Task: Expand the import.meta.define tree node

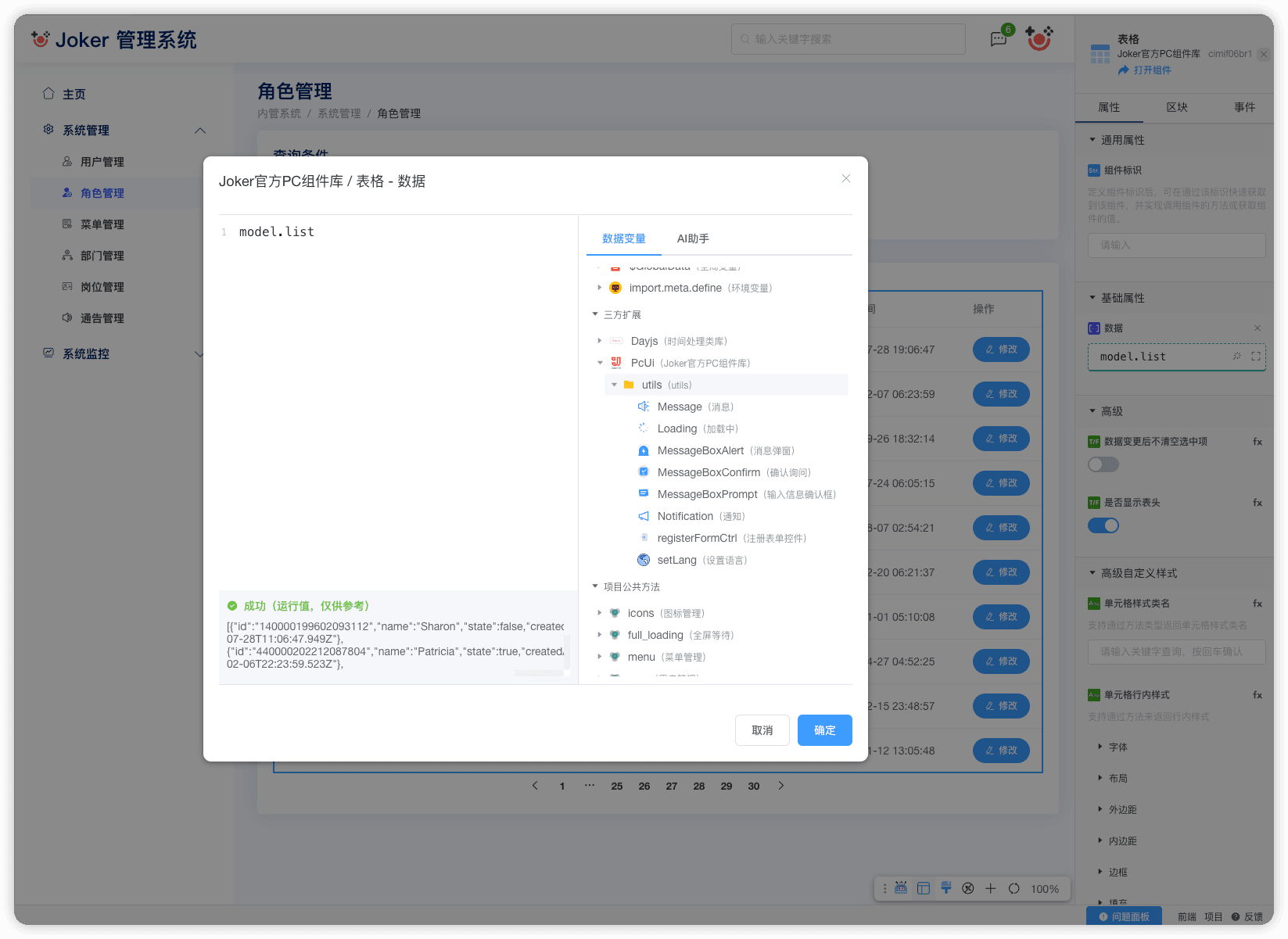Action: click(600, 288)
